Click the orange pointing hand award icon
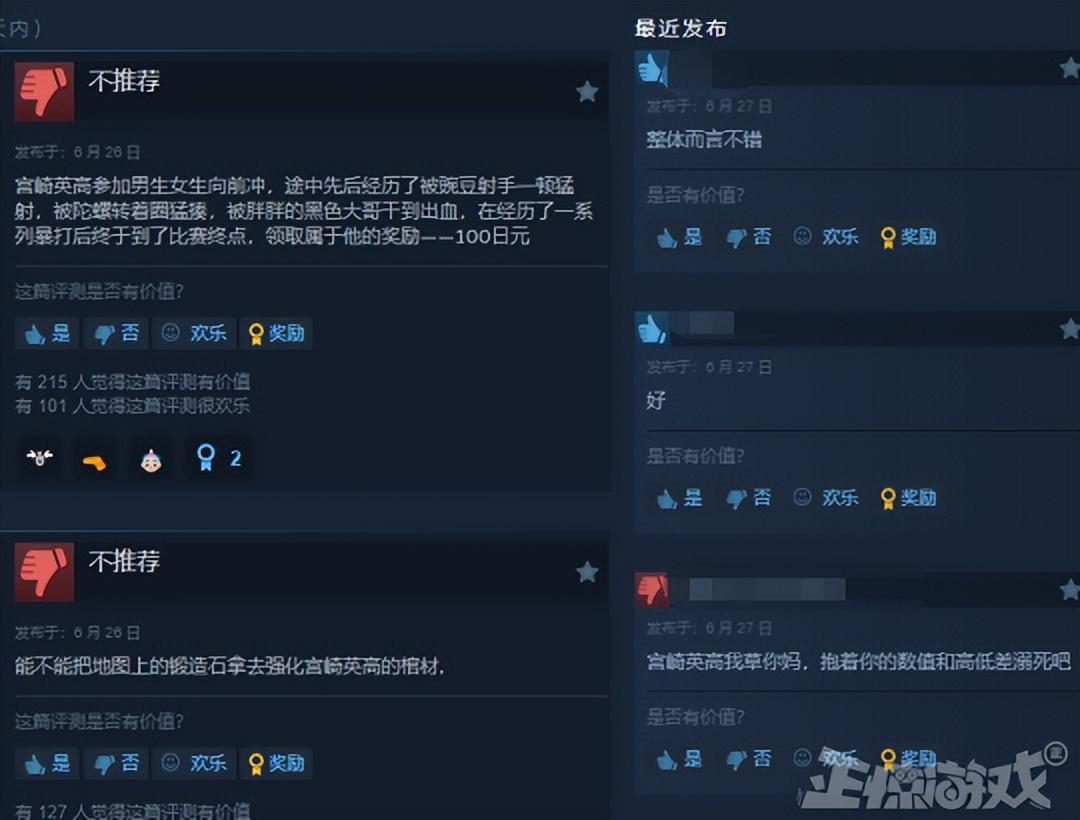This screenshot has width=1080, height=820. 94,461
